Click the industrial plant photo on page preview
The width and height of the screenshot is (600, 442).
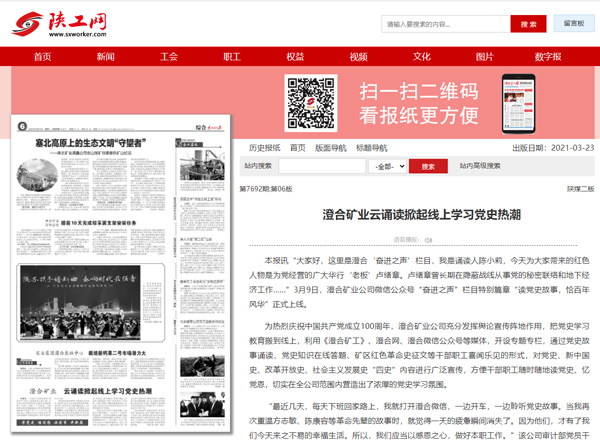202,165
